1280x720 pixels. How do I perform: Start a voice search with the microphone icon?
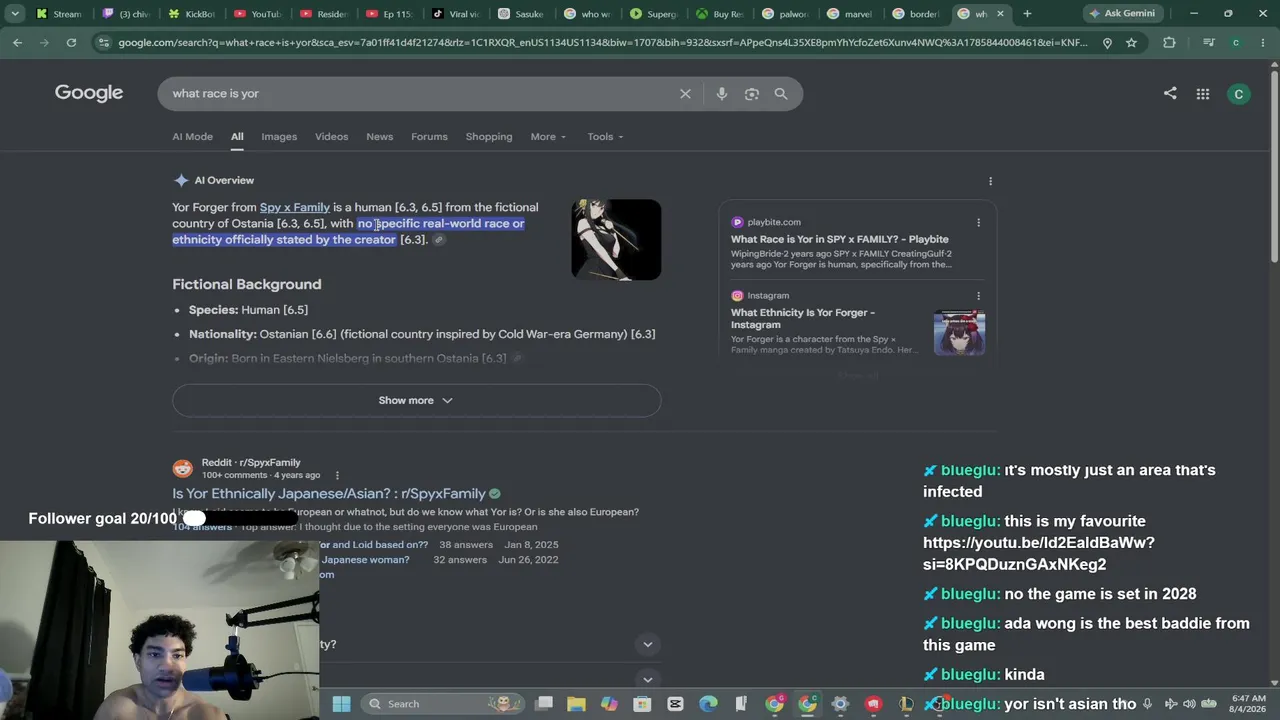click(722, 94)
